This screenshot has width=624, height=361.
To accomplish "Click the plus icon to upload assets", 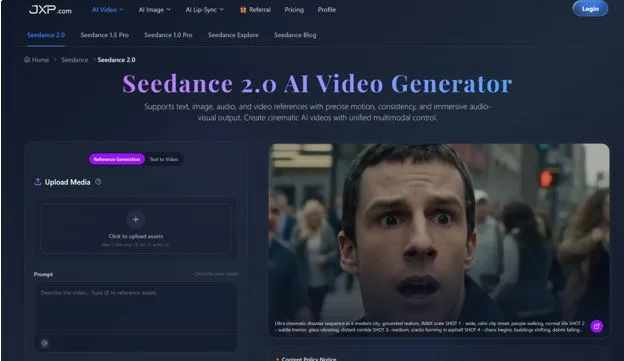I will (x=135, y=219).
